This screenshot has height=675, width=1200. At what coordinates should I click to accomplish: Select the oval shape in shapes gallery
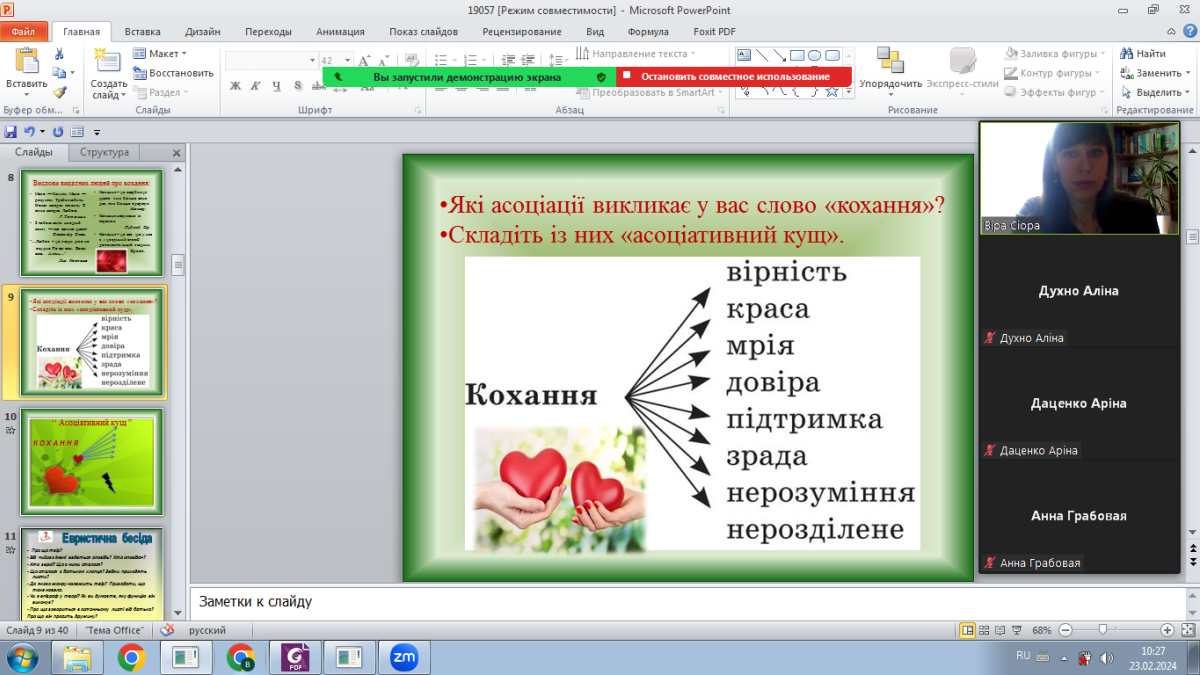click(x=815, y=55)
